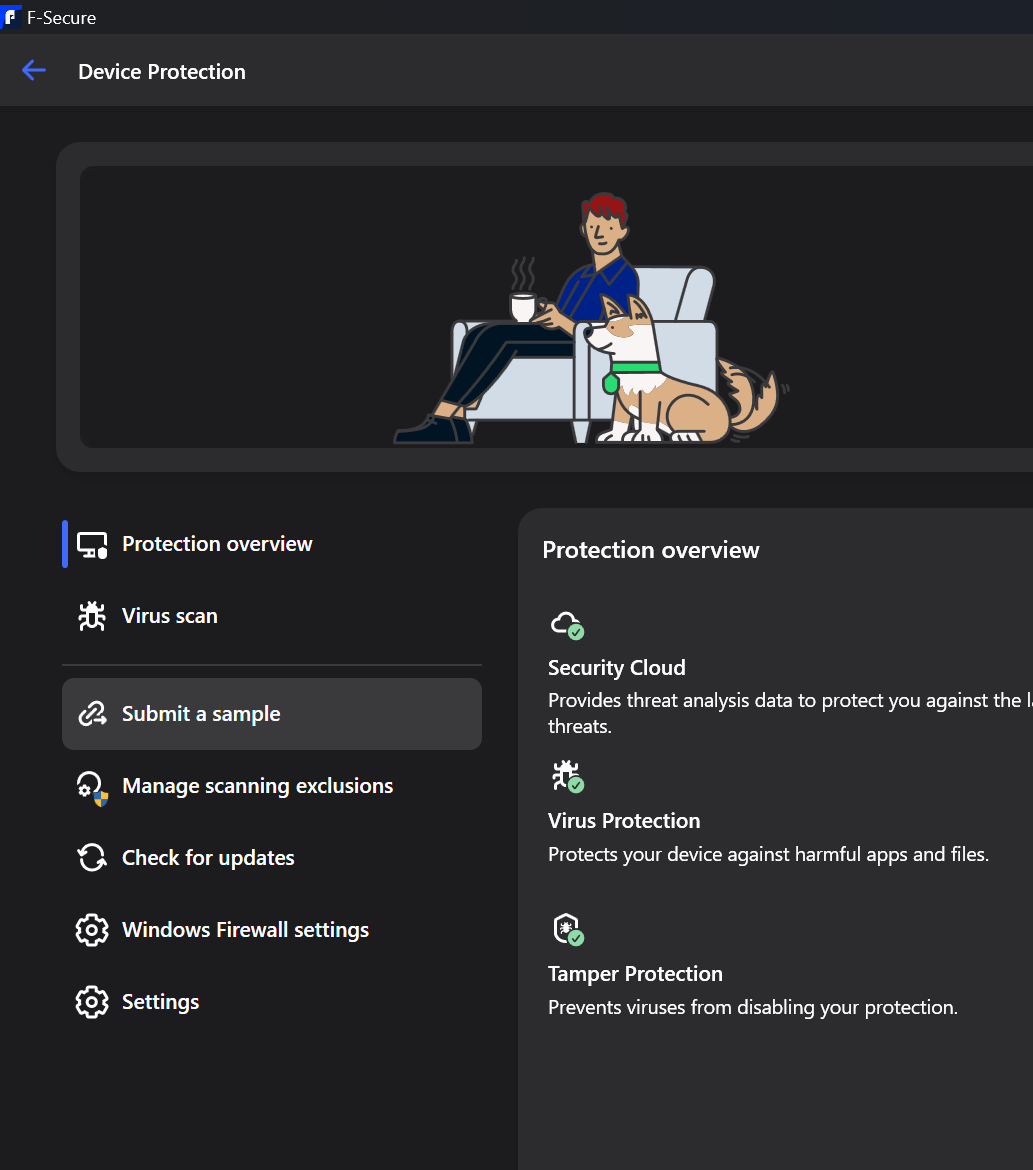
Task: Open the Protection overview menu item
Action: 217,544
